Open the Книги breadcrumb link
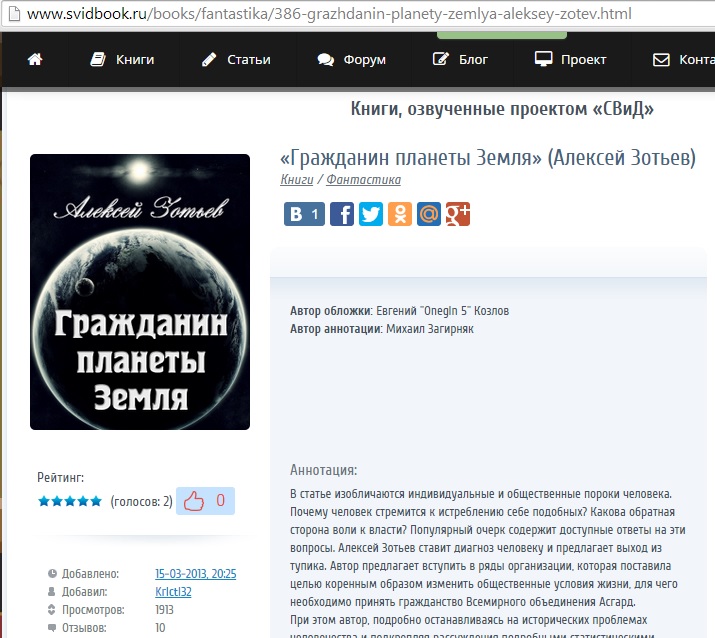 [297, 180]
